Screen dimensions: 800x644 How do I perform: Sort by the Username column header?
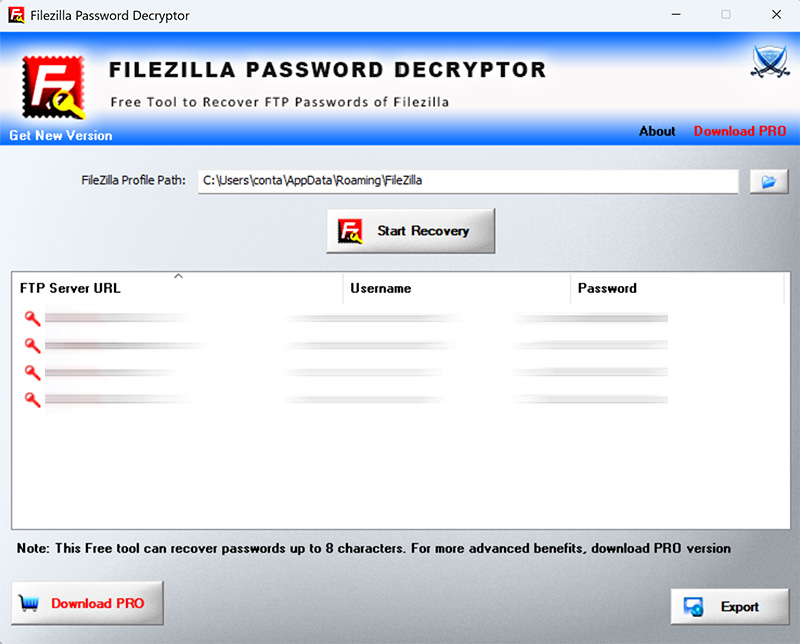click(x=381, y=288)
